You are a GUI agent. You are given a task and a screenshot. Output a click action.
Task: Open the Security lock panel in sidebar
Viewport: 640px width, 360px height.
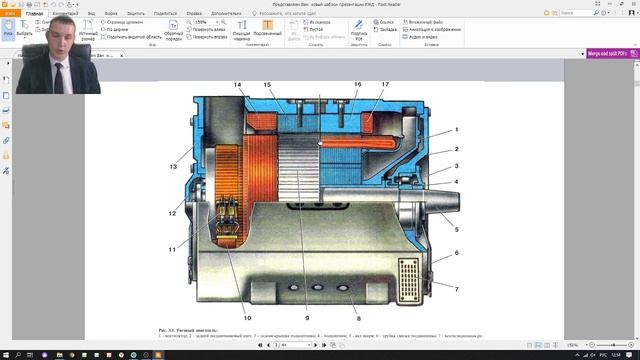(6, 156)
